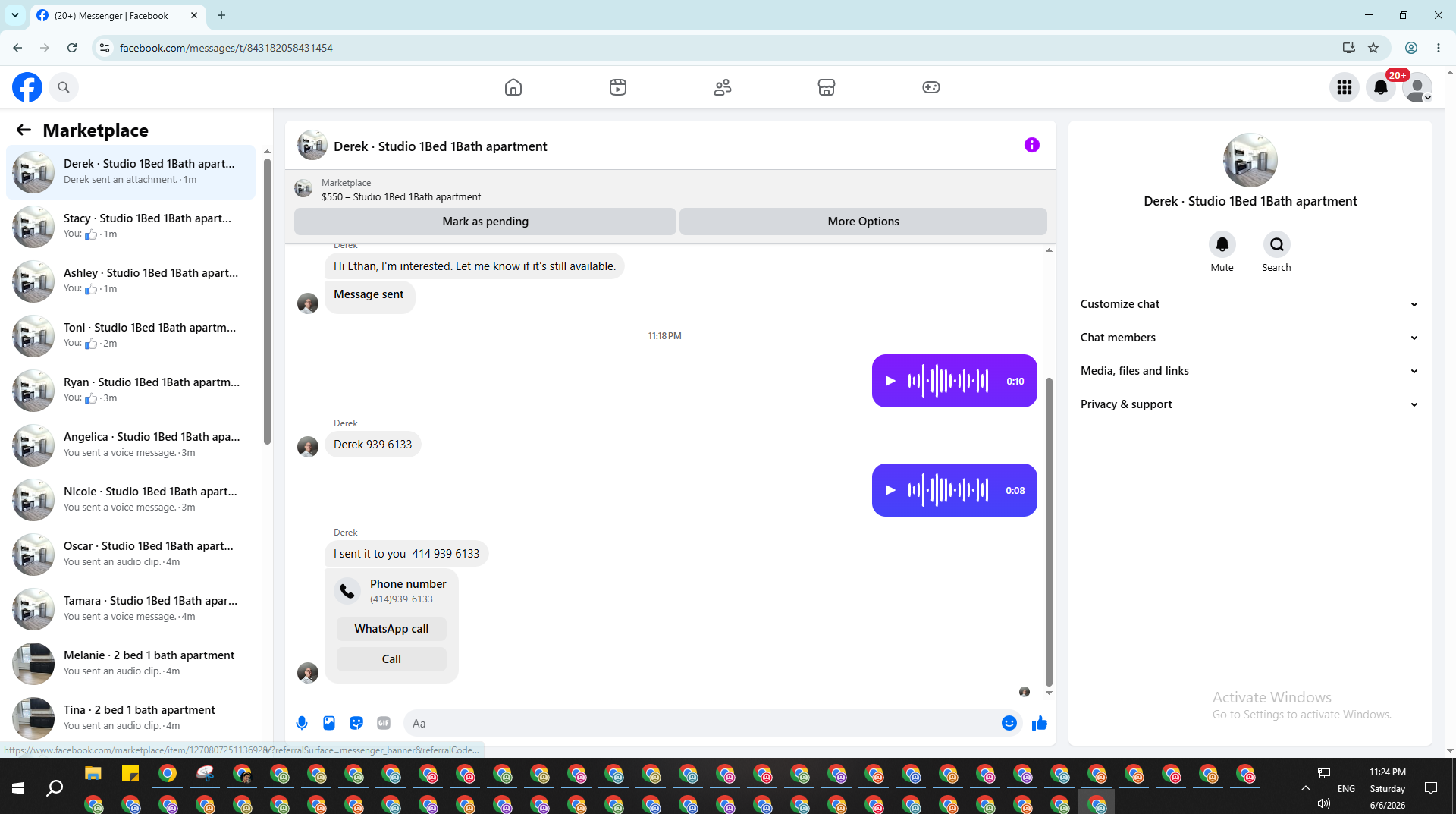Open Sticky Notes from taskbar
Screen dimensions: 1456x814
coord(130,774)
